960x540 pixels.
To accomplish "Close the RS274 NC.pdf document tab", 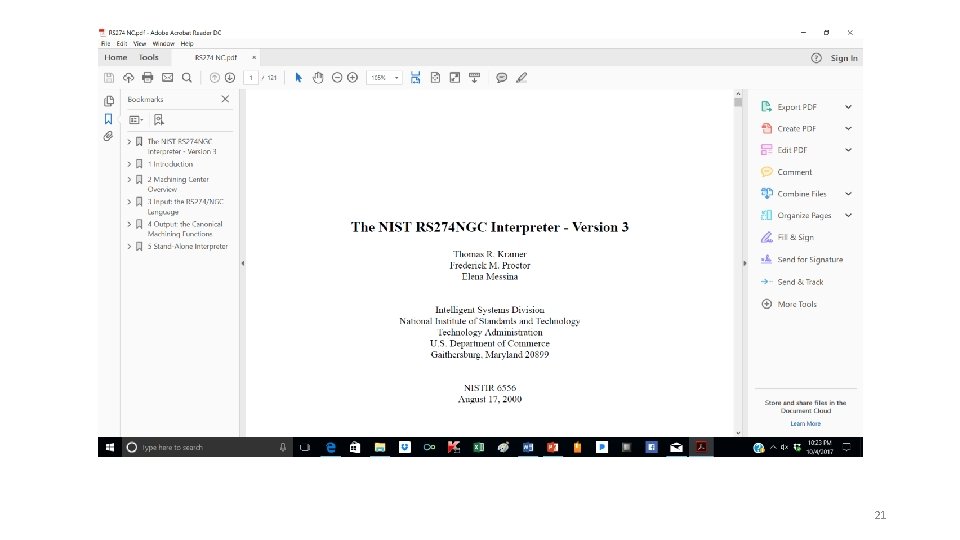I will point(254,58).
